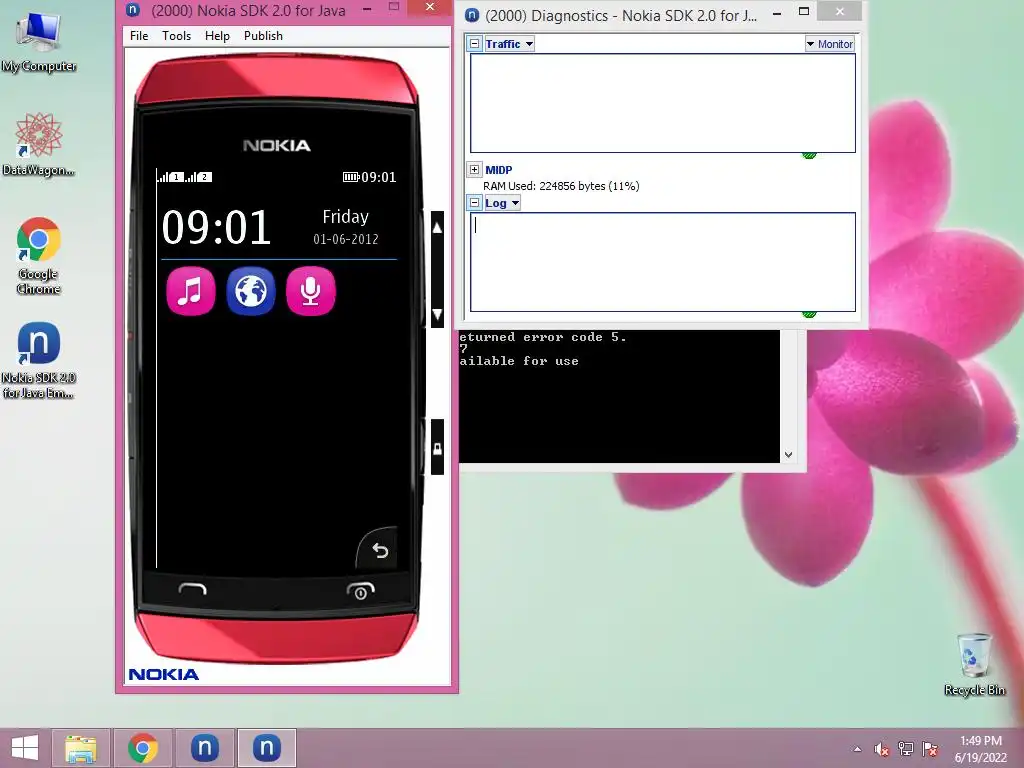Open the Publish menu in Nokia SDK

coord(263,36)
